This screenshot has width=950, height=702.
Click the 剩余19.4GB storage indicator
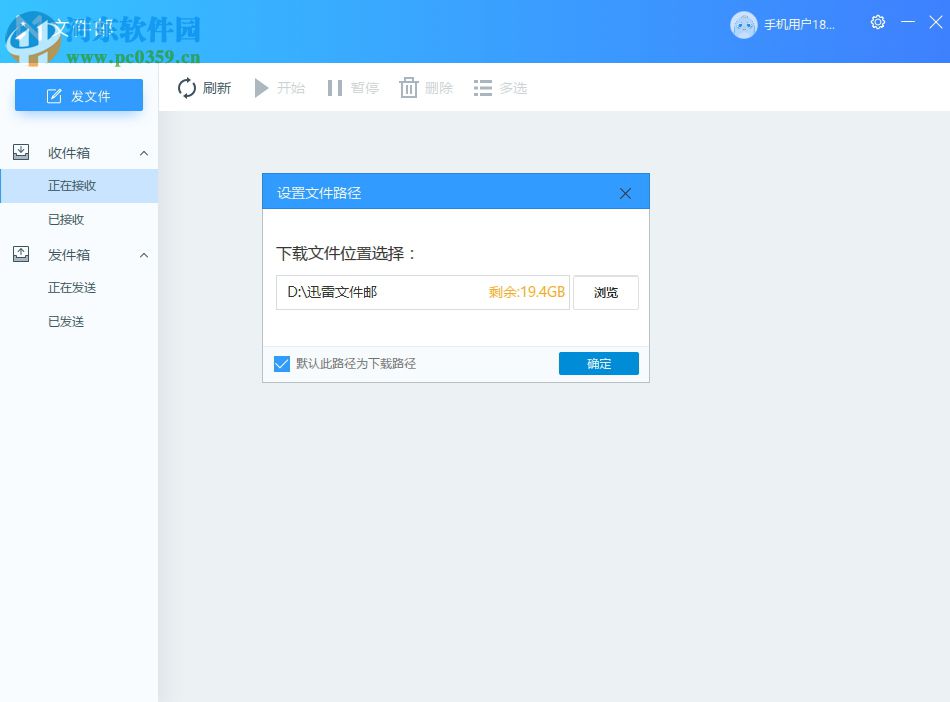527,292
